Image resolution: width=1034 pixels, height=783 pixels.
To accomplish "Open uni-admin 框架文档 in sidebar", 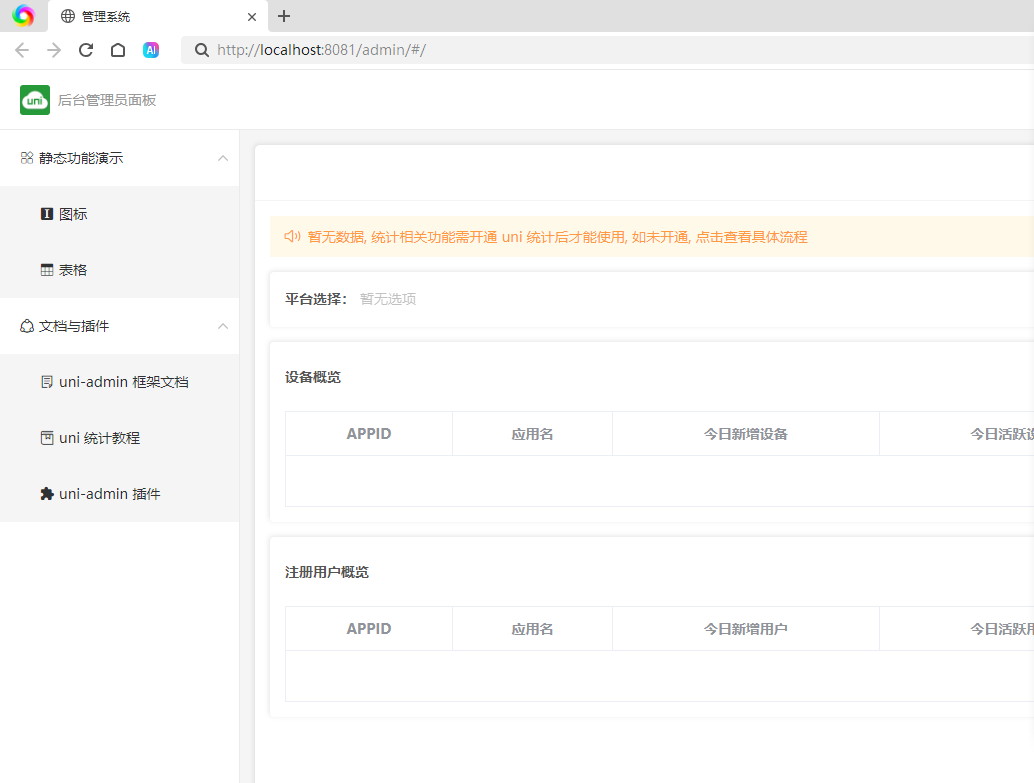I will click(123, 382).
